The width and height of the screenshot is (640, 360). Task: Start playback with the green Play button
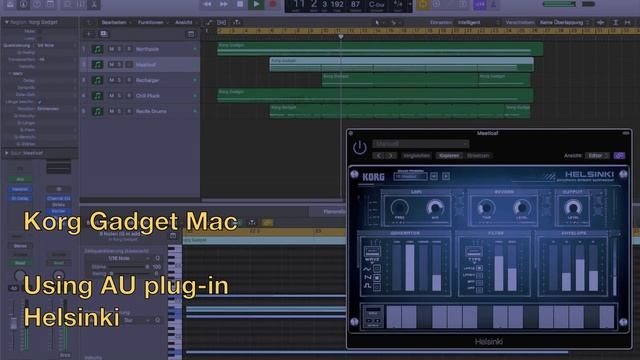pos(256,4)
